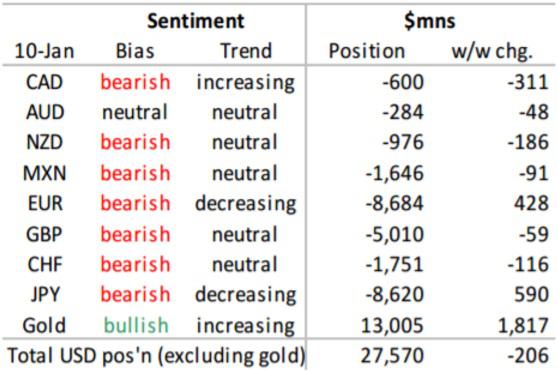
Task: Select total position value 27,570
Action: click(x=392, y=356)
